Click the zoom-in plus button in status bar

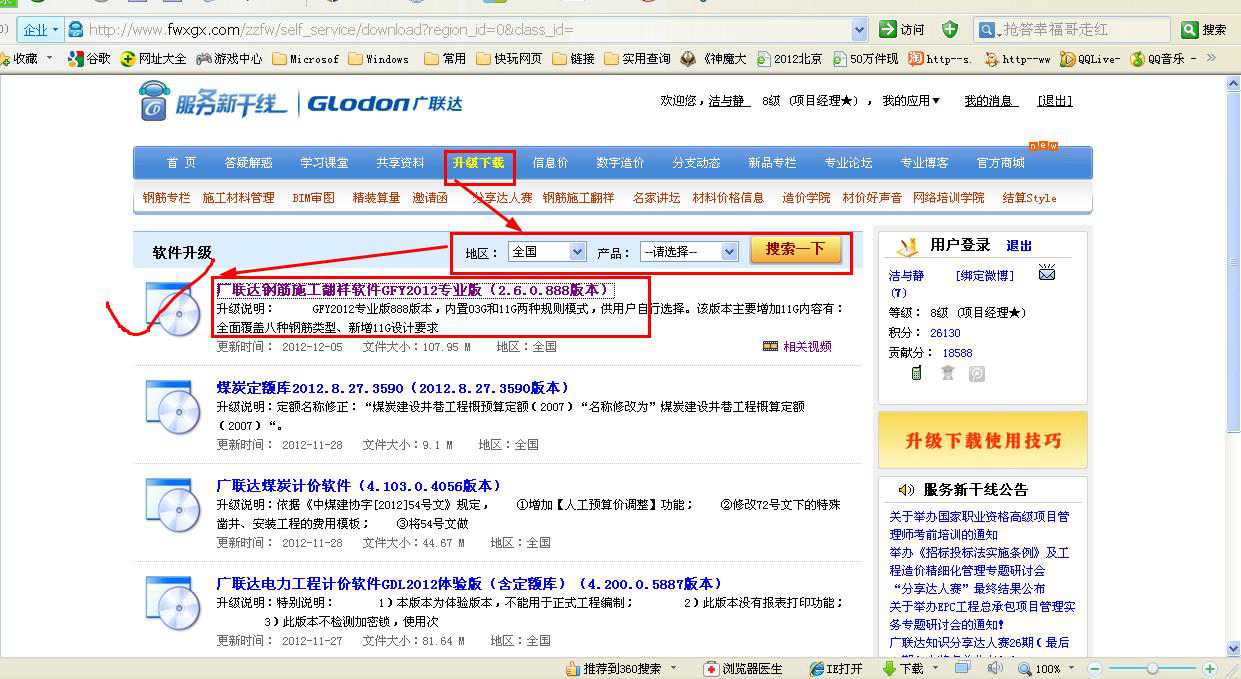click(1210, 669)
